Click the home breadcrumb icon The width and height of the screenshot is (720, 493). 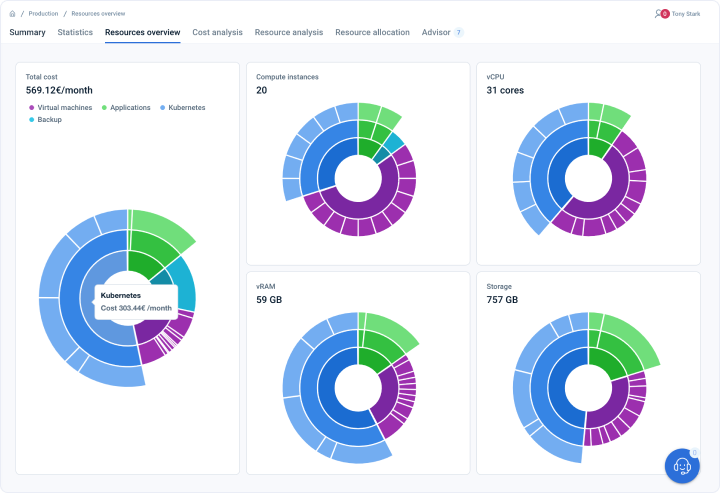pyautogui.click(x=12, y=14)
